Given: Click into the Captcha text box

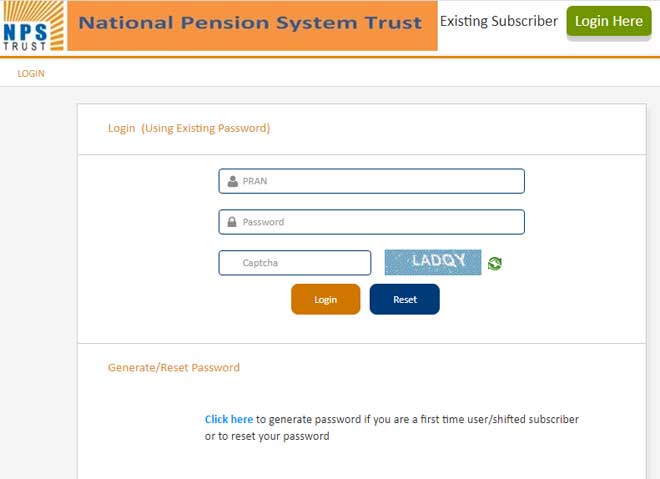Looking at the screenshot, I should [295, 263].
